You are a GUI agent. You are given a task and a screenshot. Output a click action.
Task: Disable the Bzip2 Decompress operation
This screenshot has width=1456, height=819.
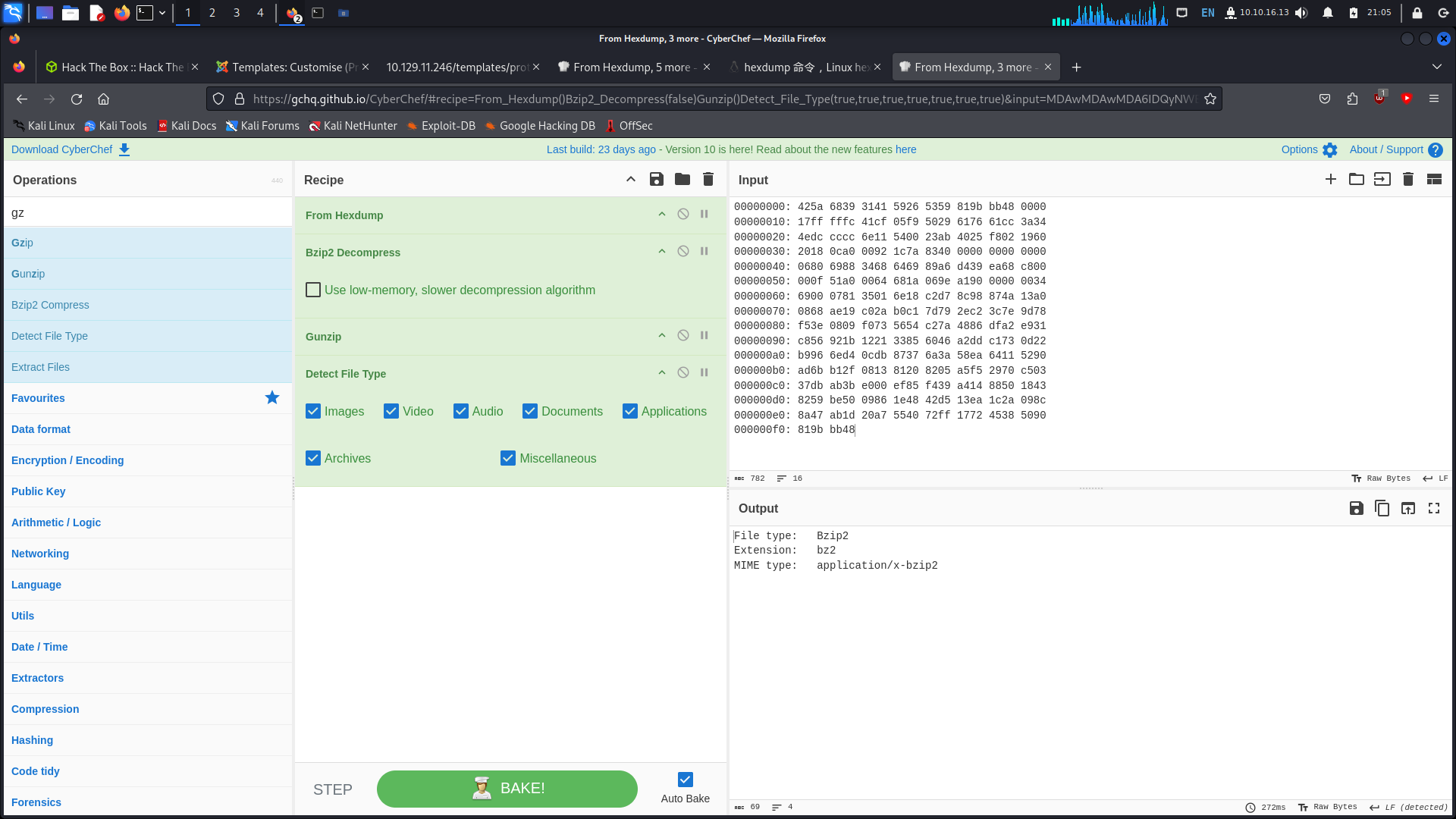click(x=683, y=252)
